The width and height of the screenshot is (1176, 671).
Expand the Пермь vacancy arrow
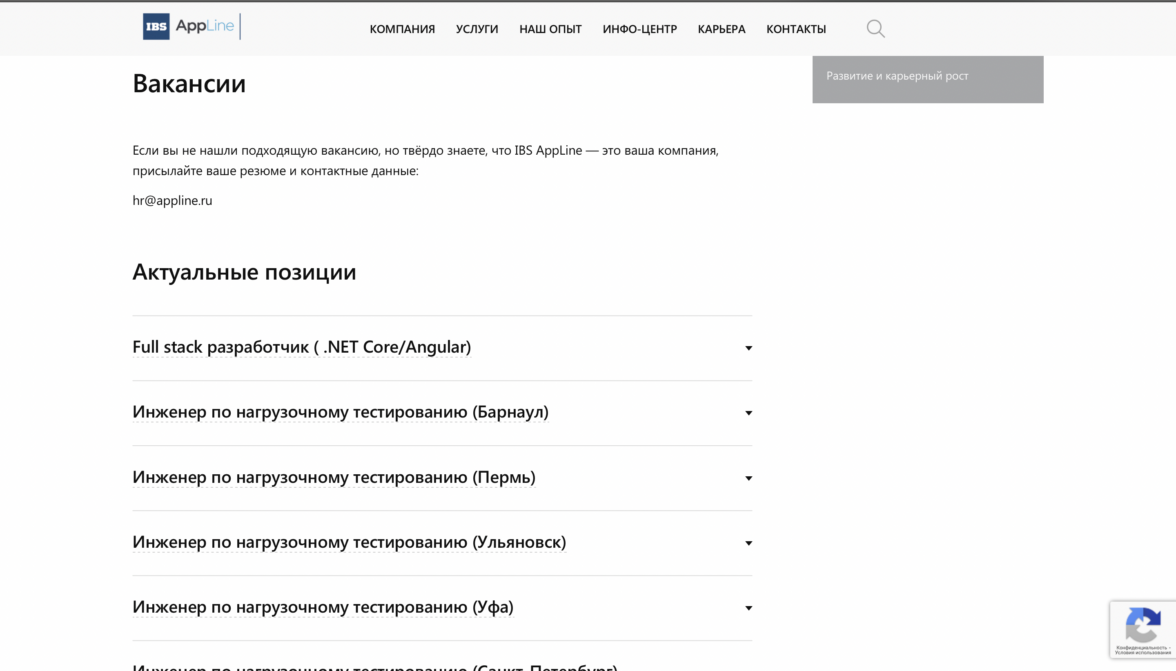click(748, 478)
